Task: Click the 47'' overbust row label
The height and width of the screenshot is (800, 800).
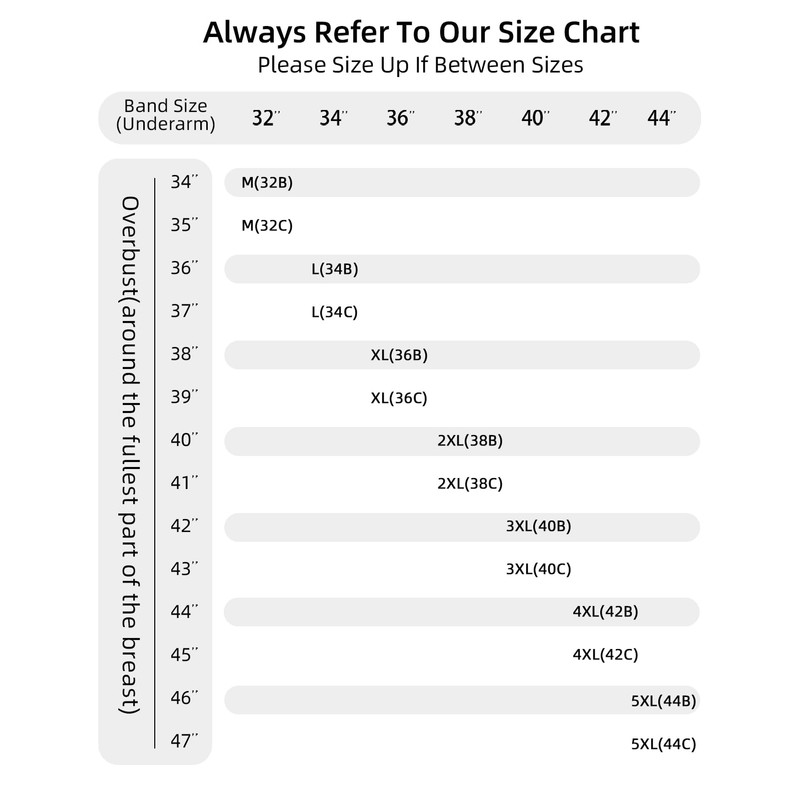Action: (184, 740)
